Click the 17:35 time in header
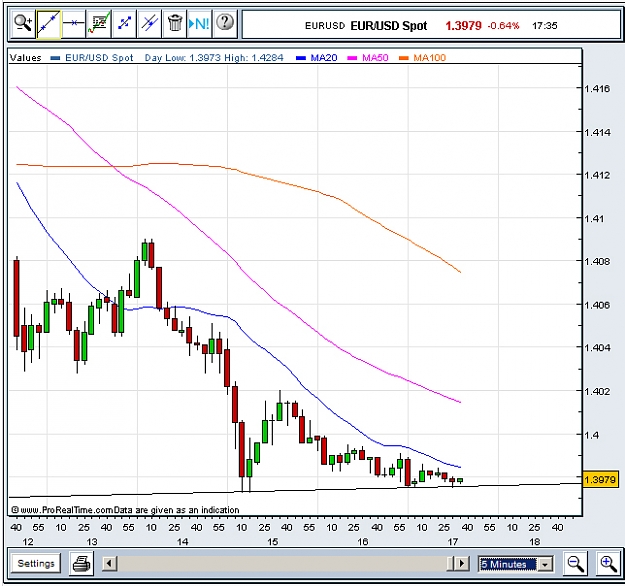 point(544,26)
